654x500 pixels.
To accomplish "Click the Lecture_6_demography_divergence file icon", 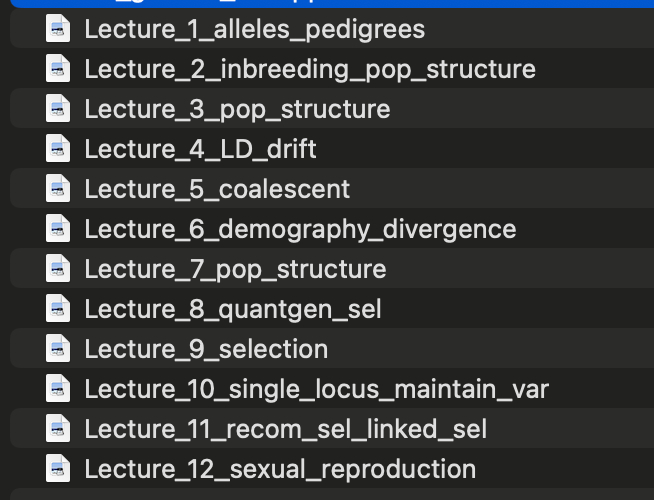I will (59, 229).
